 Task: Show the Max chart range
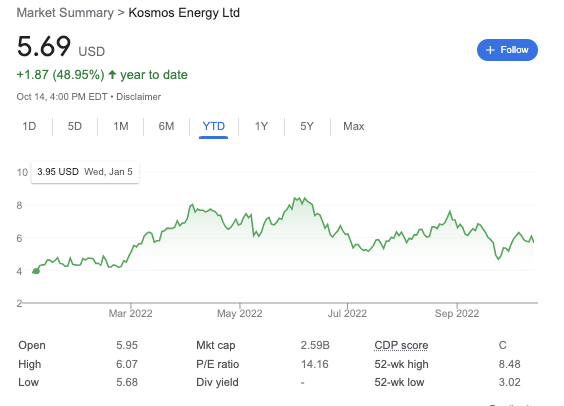tap(354, 126)
